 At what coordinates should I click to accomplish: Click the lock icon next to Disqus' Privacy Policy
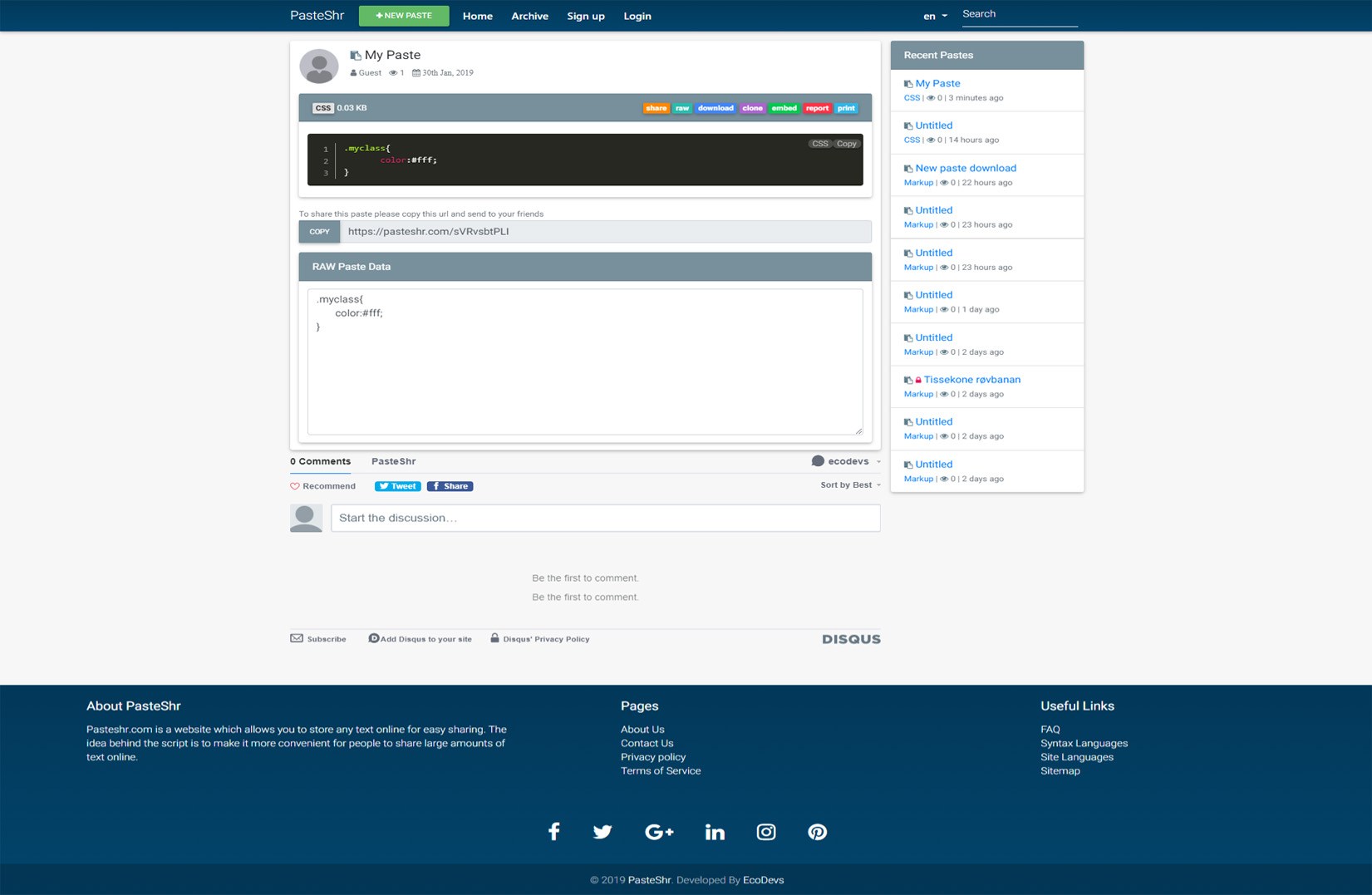pos(494,638)
